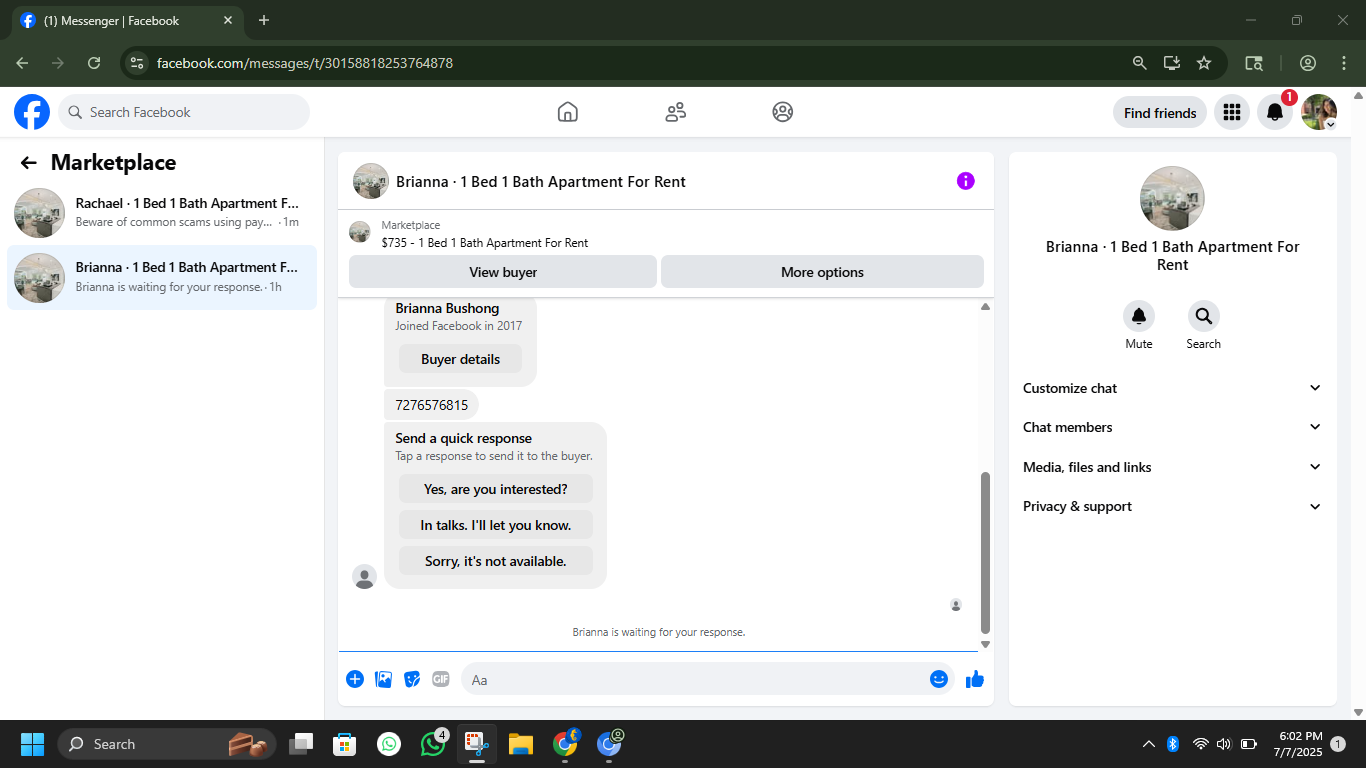Screen dimensions: 1366x768
Task: Click the large listing photo in right panel
Action: [x=1173, y=198]
